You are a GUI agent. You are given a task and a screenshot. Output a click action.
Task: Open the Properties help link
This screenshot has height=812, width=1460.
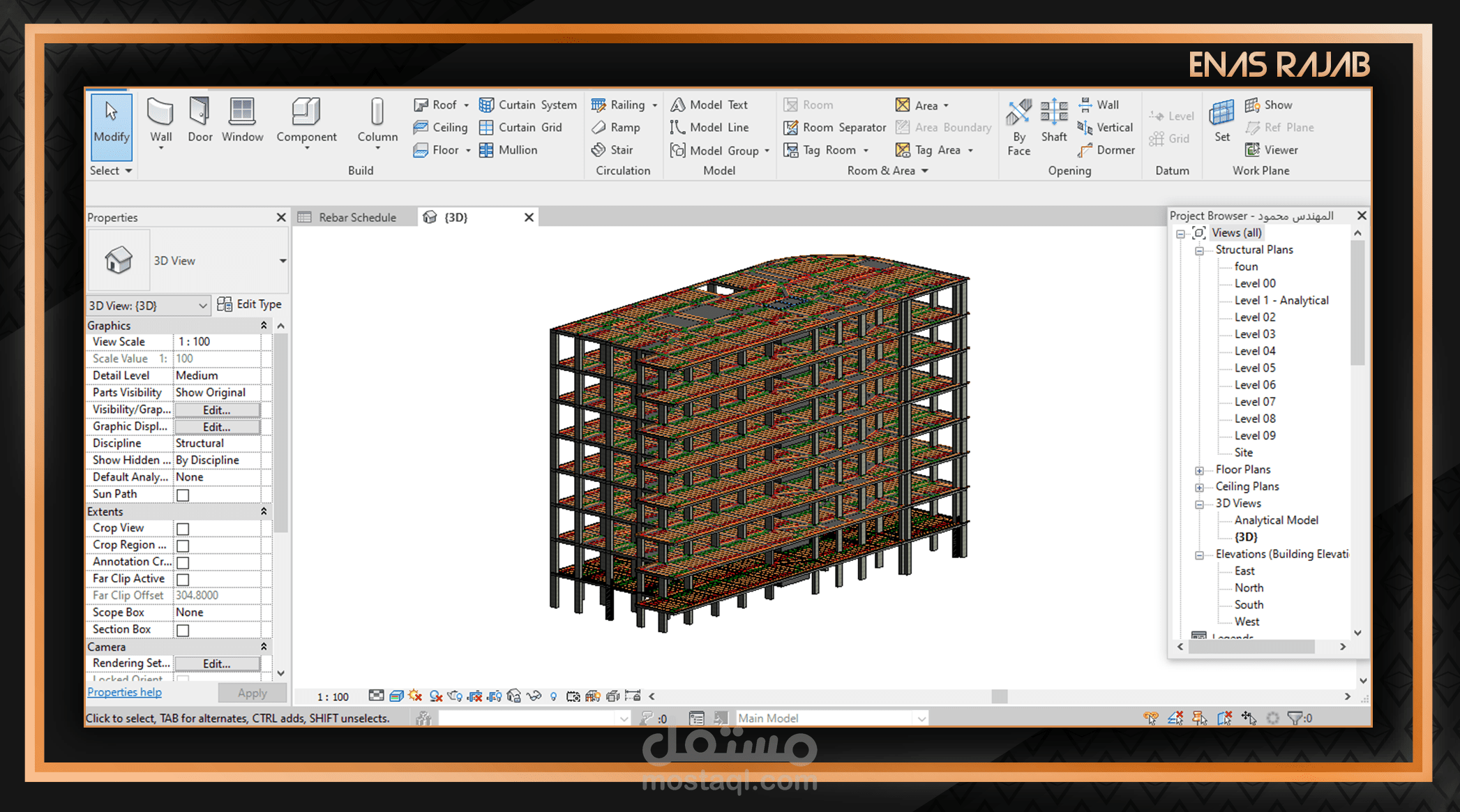pos(124,692)
